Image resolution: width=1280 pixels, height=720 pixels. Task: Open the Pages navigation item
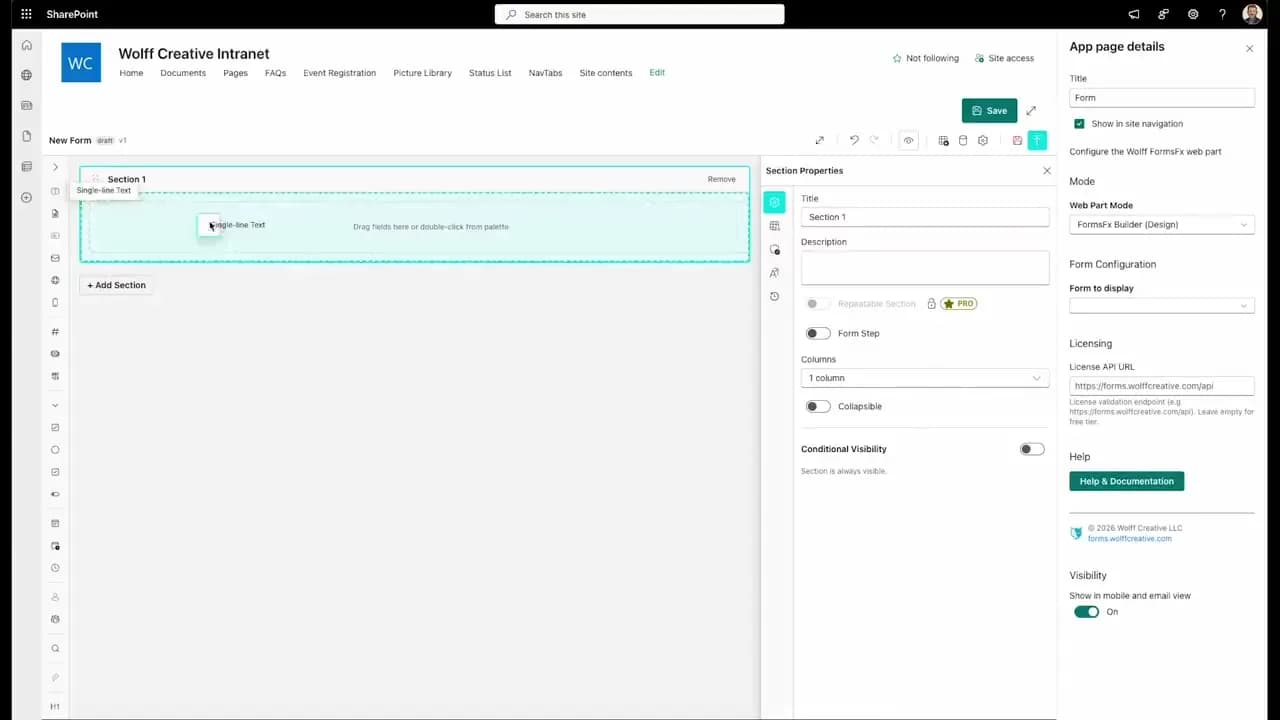click(x=235, y=73)
